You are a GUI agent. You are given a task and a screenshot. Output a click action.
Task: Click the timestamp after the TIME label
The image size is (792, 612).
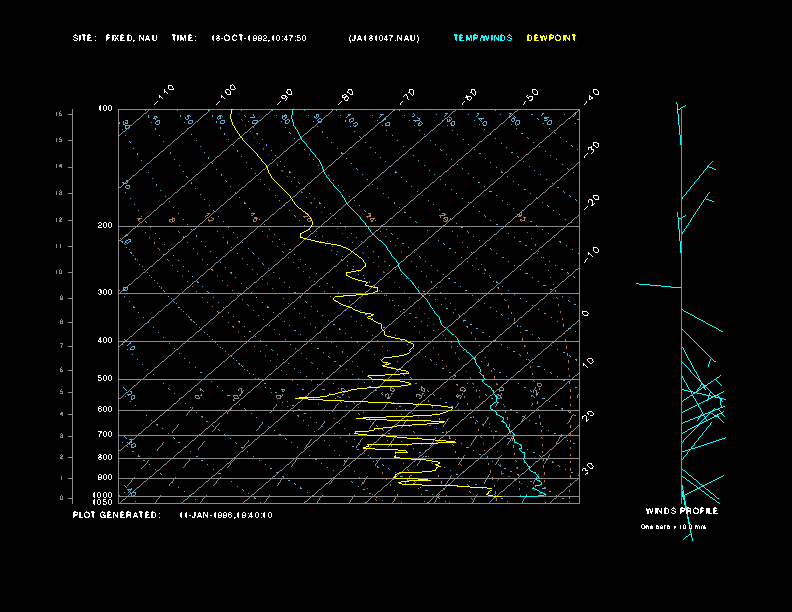click(259, 38)
